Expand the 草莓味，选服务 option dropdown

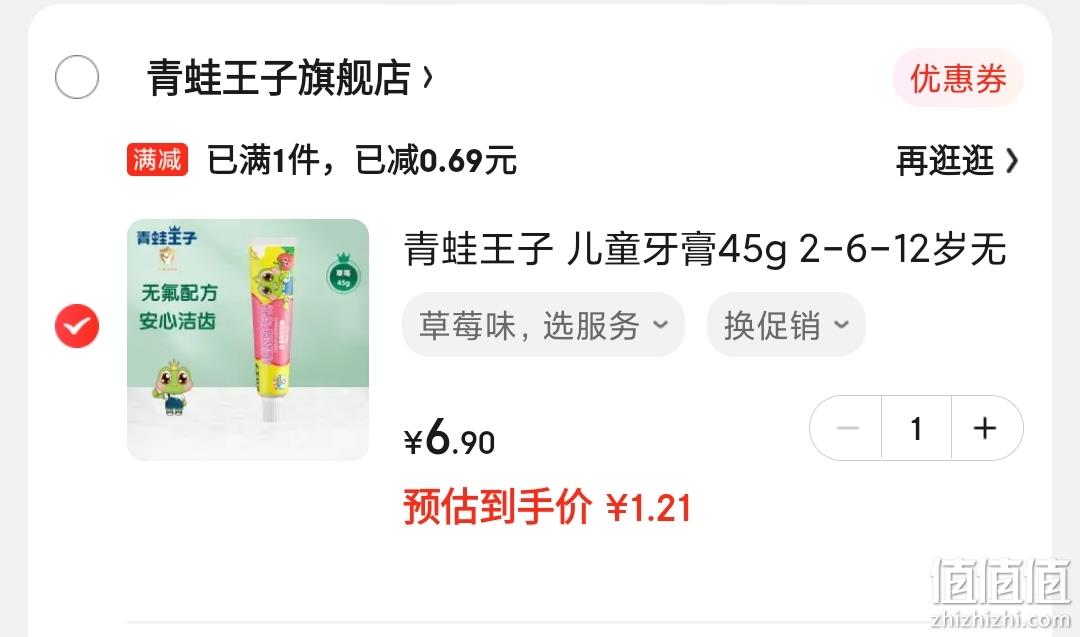pyautogui.click(x=543, y=324)
